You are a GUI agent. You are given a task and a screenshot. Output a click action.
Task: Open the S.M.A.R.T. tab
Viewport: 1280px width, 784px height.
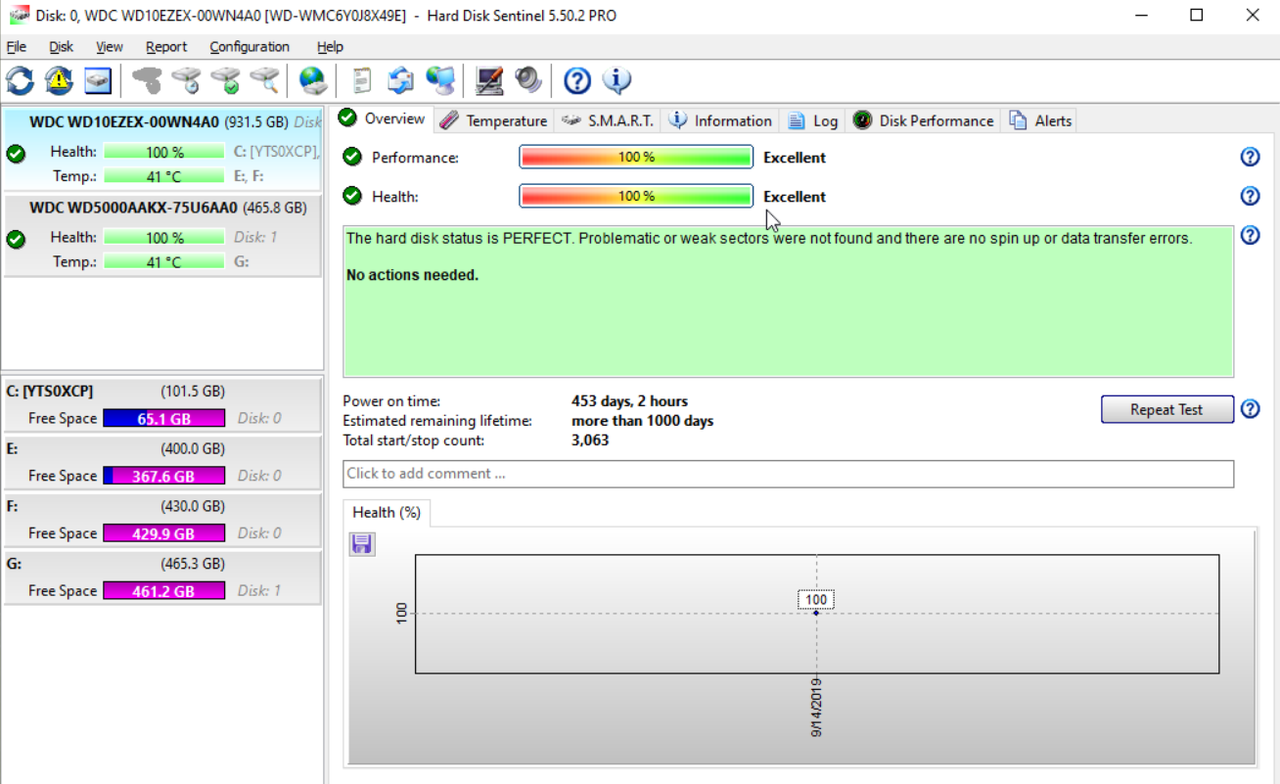pos(607,121)
